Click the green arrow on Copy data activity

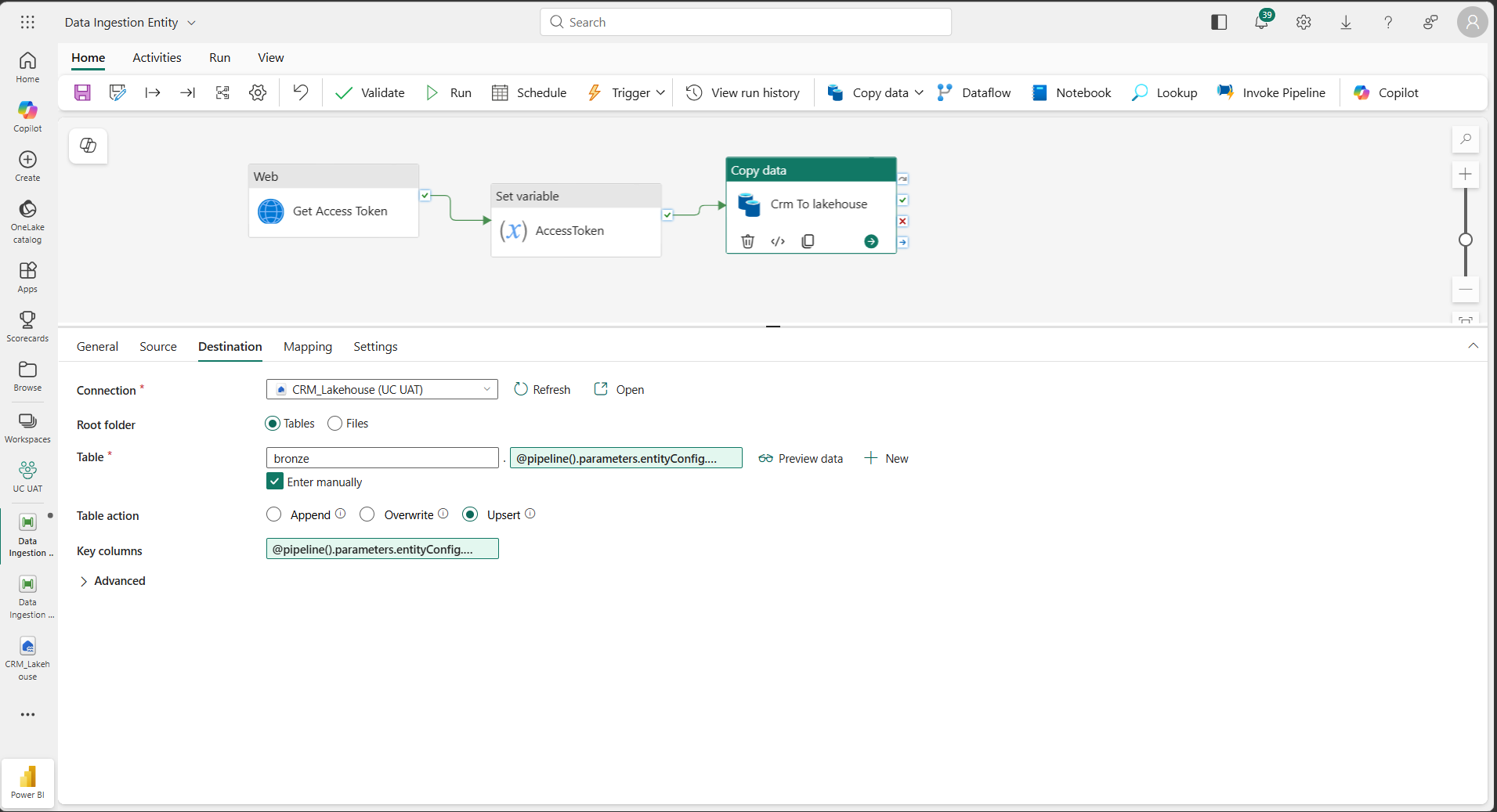871,241
